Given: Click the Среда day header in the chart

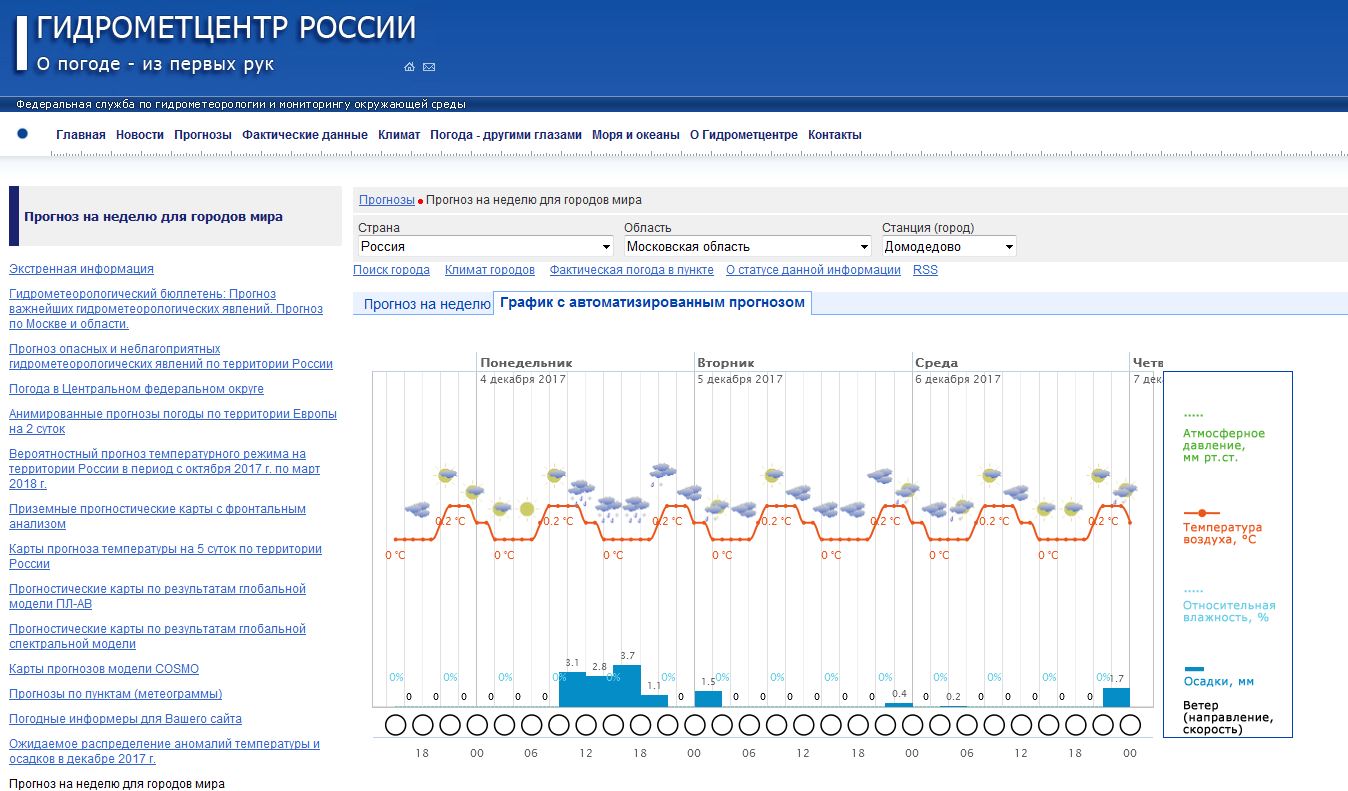Looking at the screenshot, I should [936, 363].
